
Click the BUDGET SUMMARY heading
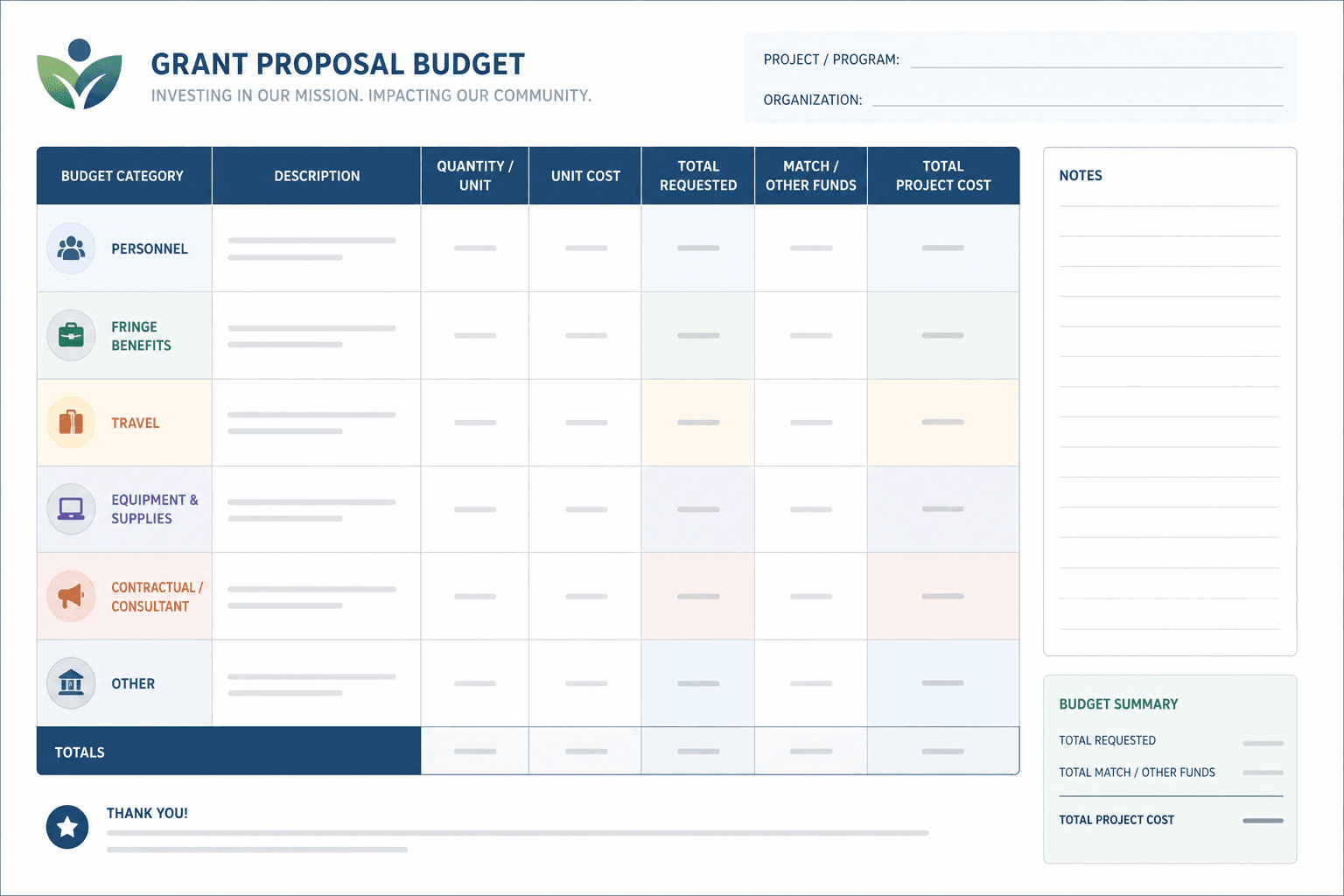click(x=1118, y=704)
